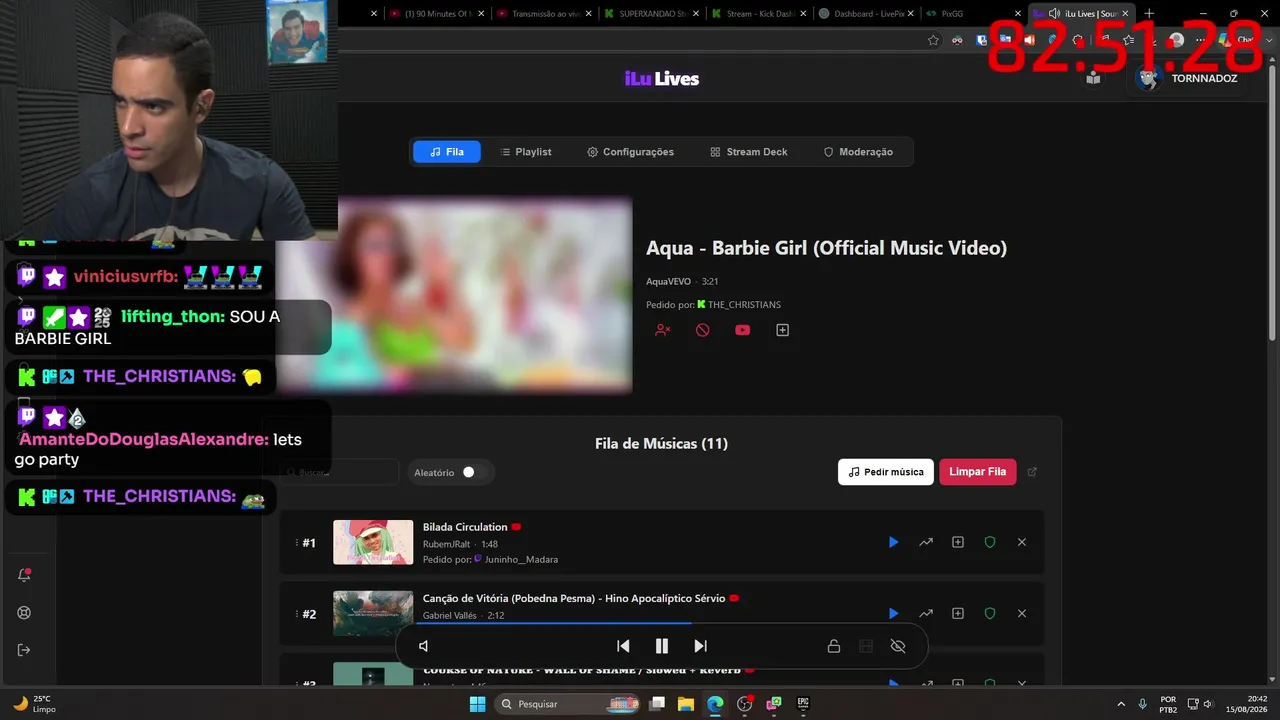Viewport: 1280px width, 720px height.
Task: Click requester name THE_CHRISTIANS under Barbie Girl
Action: tap(744, 305)
